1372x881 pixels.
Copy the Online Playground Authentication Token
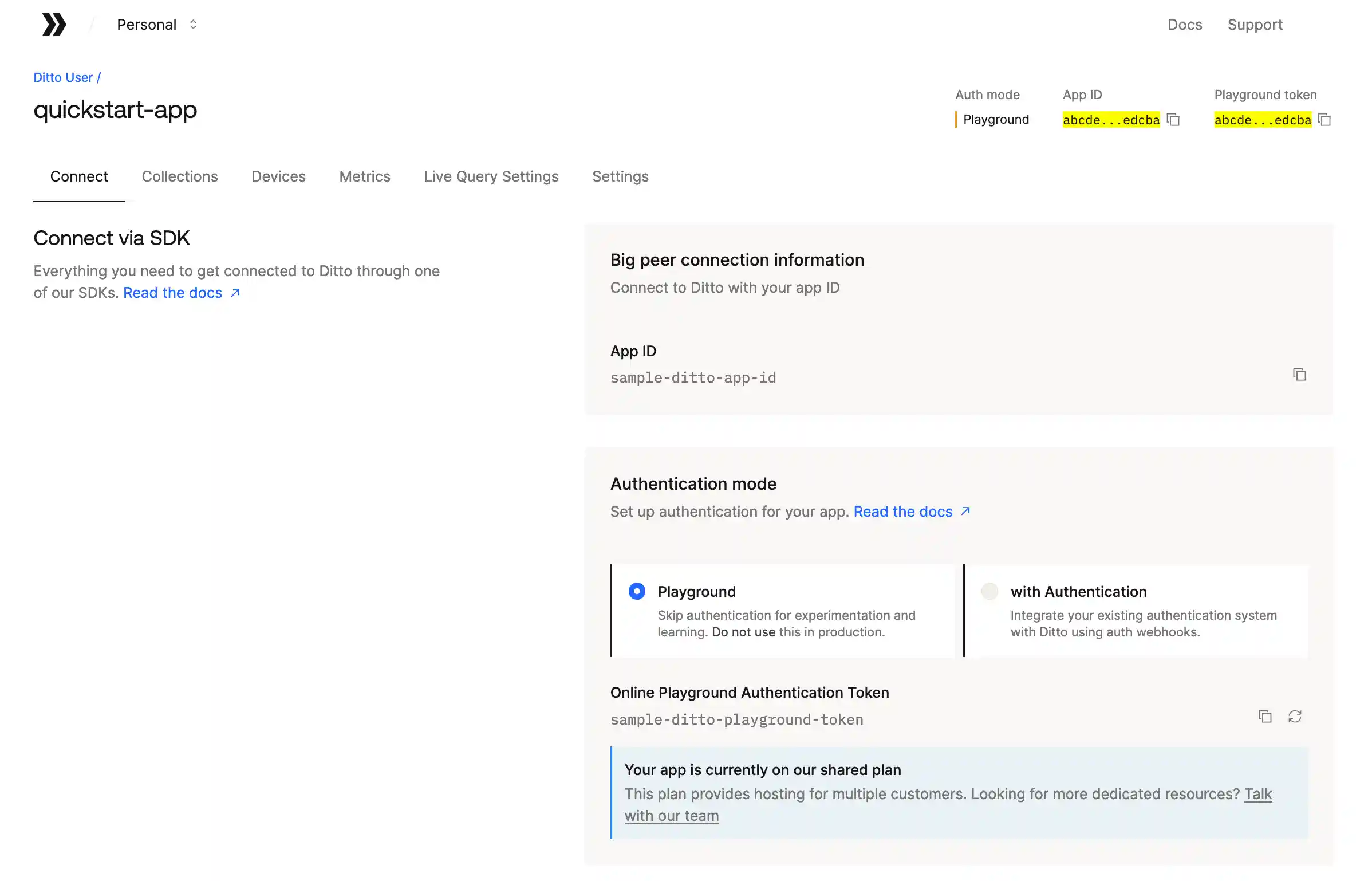point(1265,717)
